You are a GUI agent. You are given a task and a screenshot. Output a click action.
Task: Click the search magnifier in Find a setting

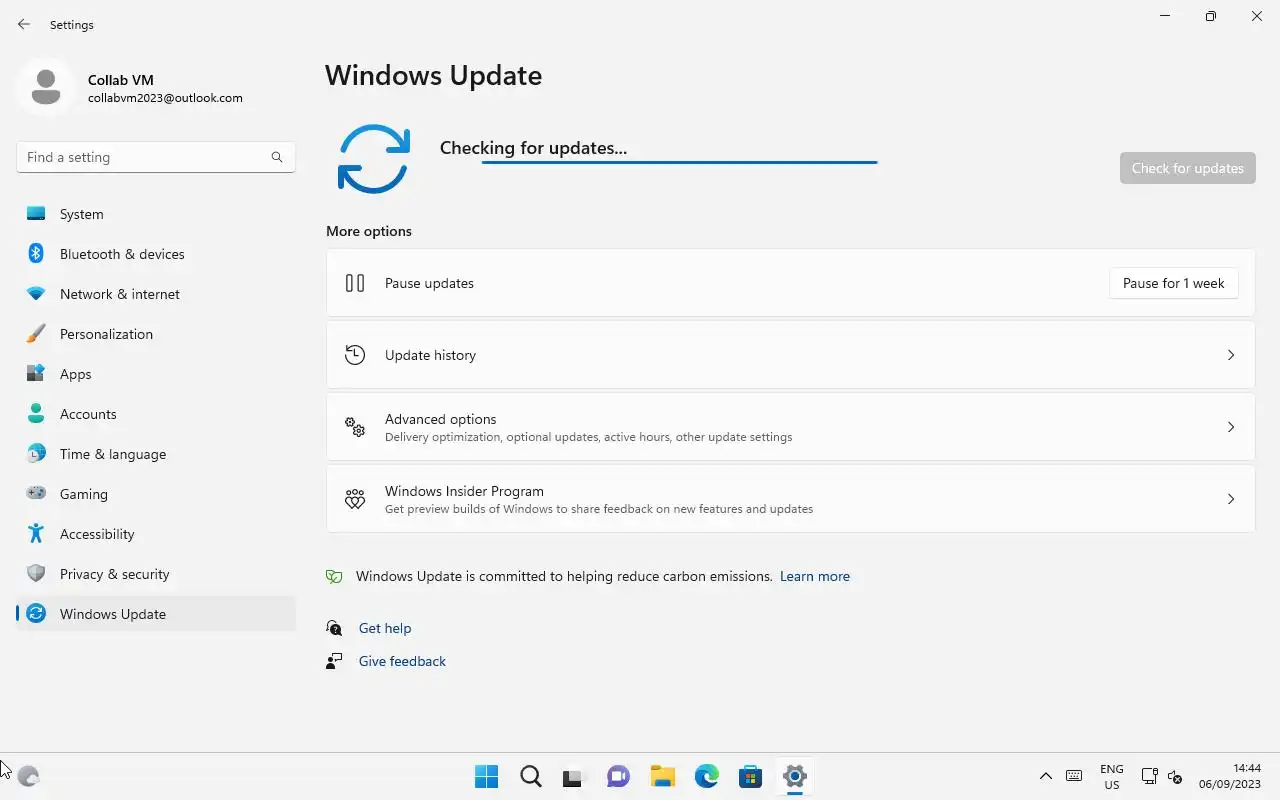(277, 157)
